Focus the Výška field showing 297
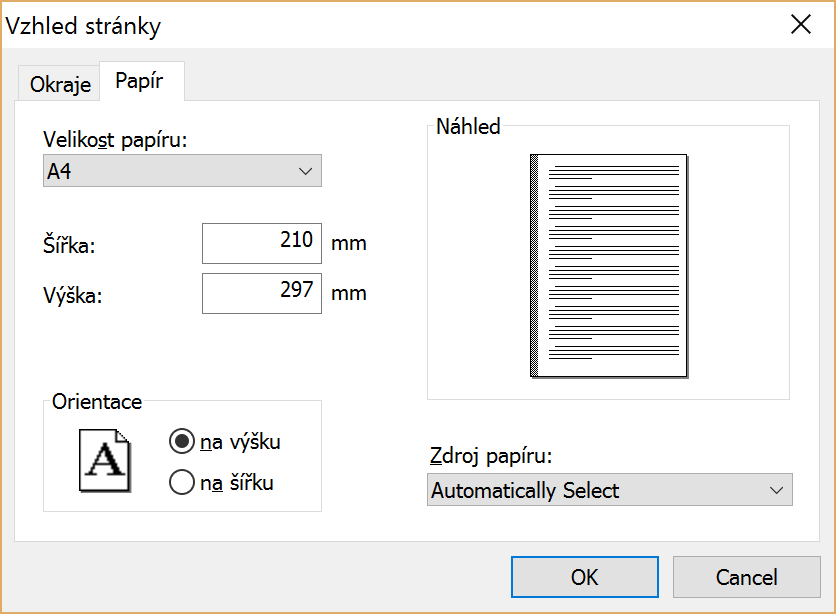 pyautogui.click(x=262, y=293)
